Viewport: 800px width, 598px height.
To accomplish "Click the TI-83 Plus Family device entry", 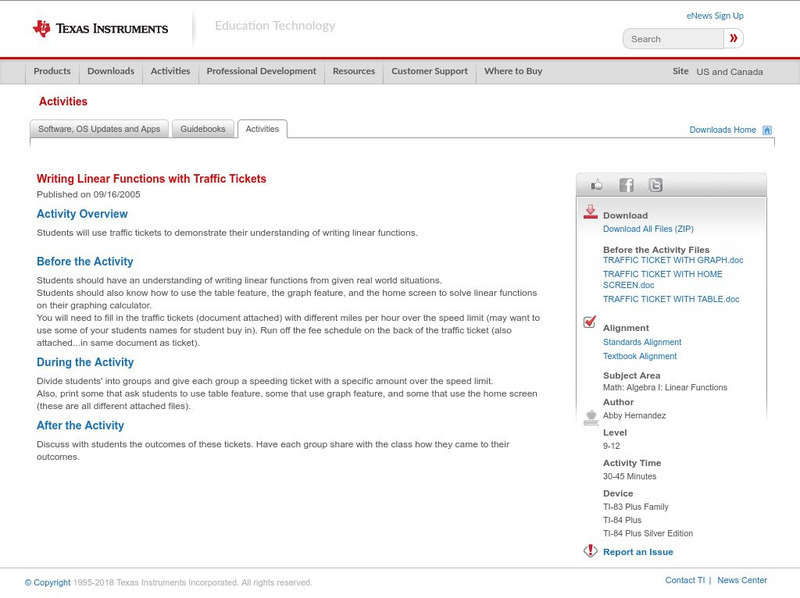I will point(636,507).
